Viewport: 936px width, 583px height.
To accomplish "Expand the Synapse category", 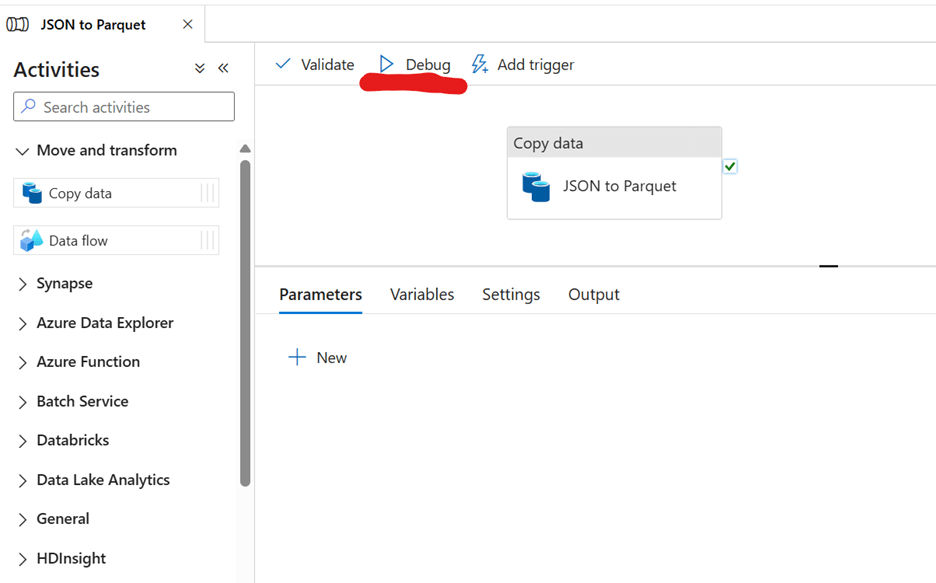I will [22, 284].
